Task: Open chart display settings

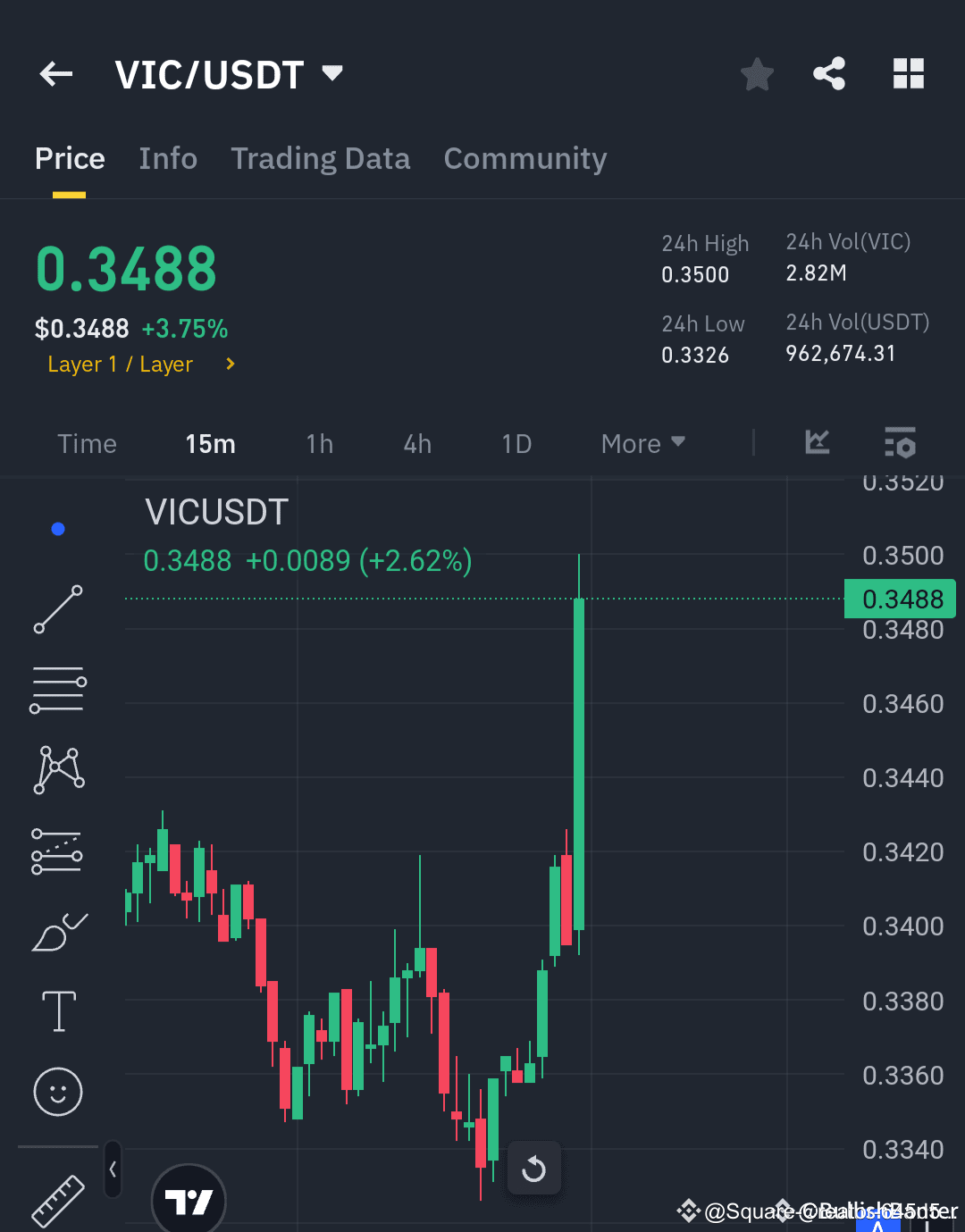Action: 900,443
